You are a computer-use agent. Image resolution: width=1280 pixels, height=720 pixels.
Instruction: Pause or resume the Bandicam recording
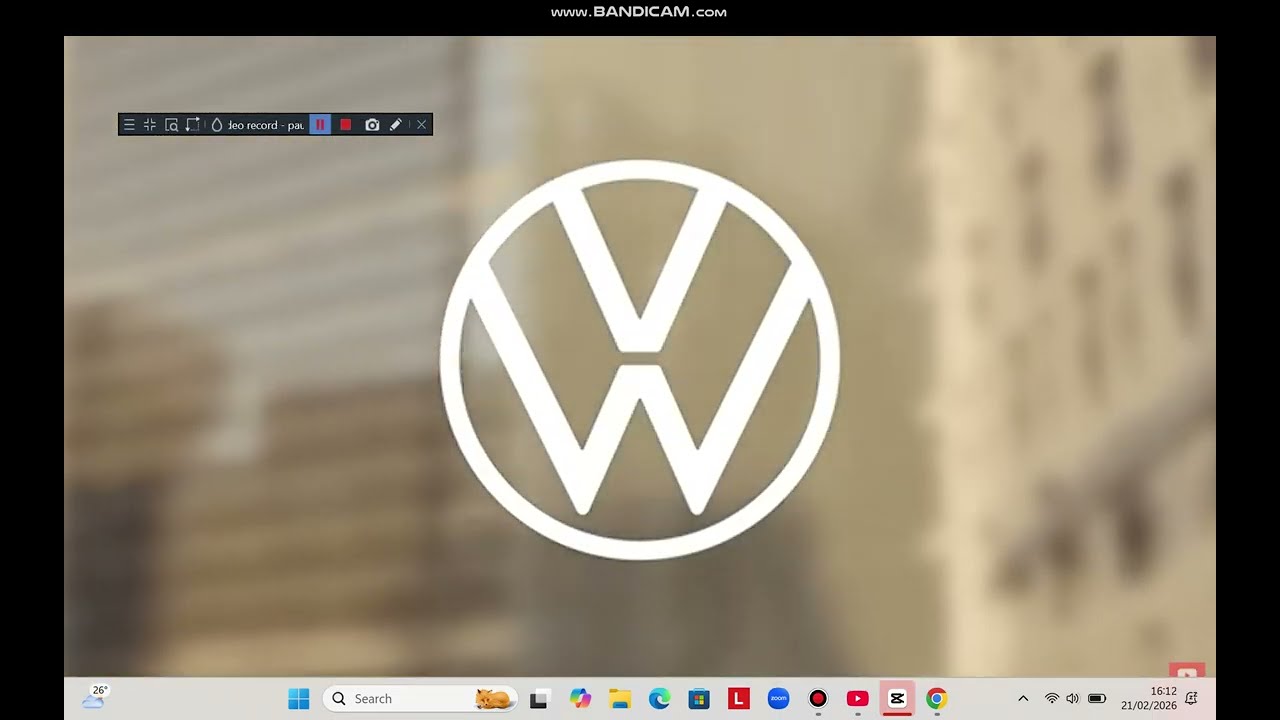320,125
